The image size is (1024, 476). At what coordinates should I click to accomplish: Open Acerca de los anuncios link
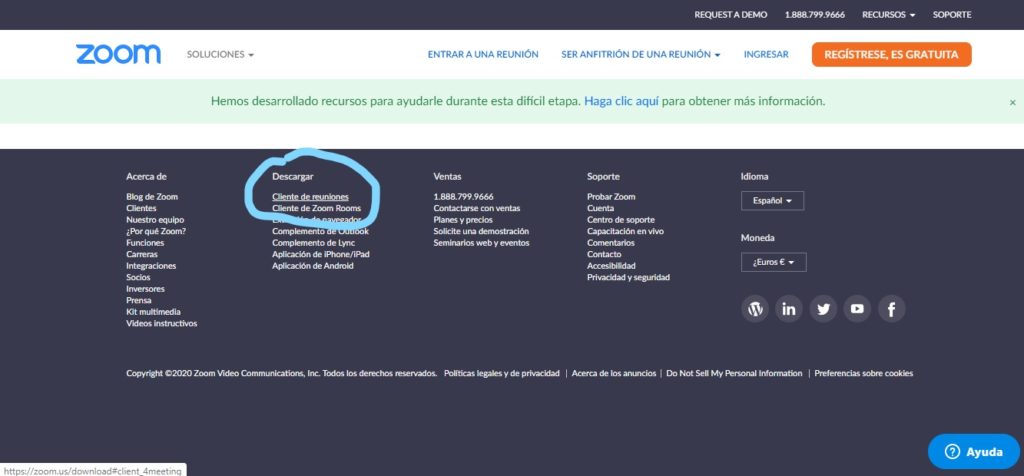(614, 373)
